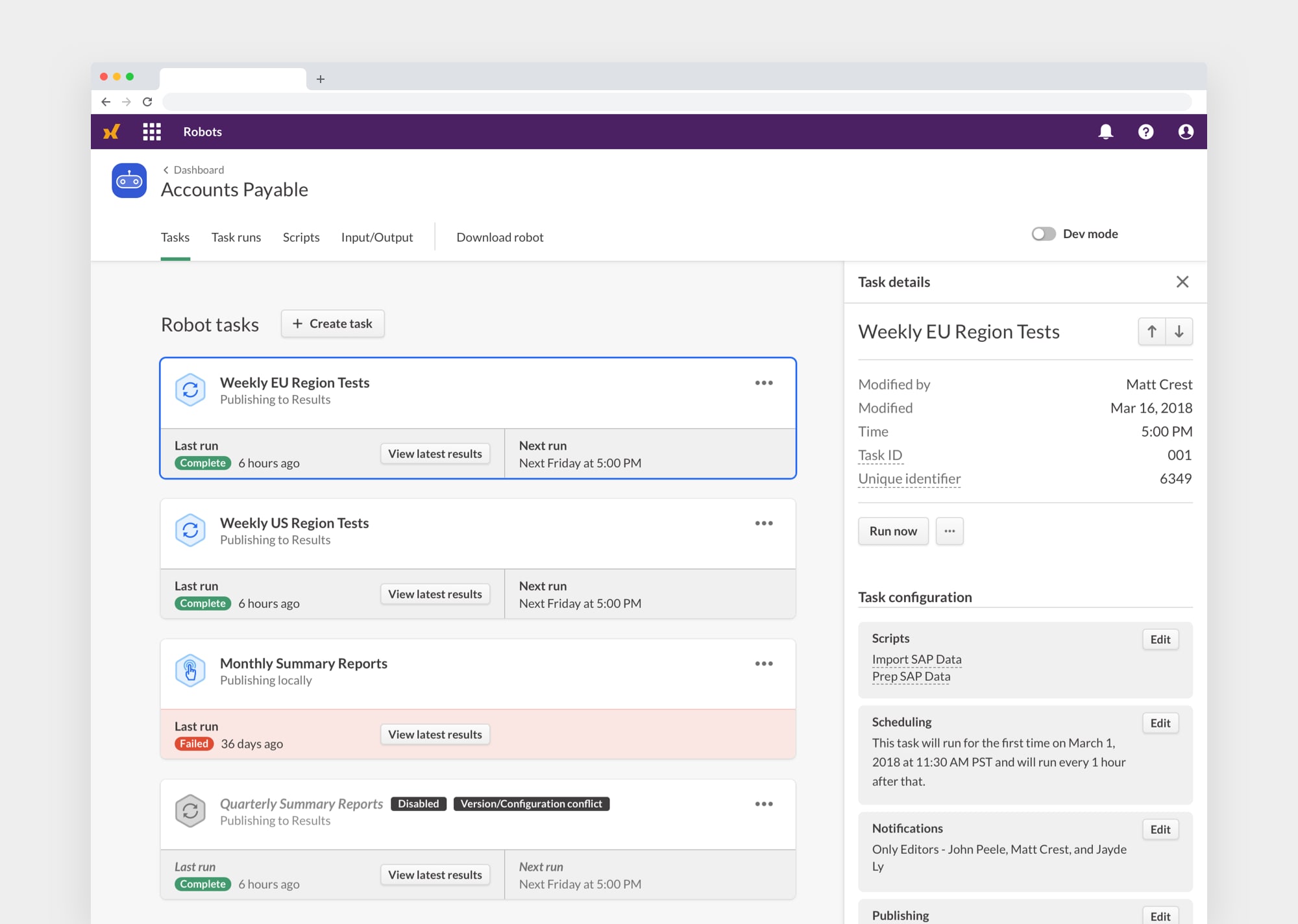Switch to the Input/Output tab
Screen dimensions: 1298x924
[x=377, y=237]
